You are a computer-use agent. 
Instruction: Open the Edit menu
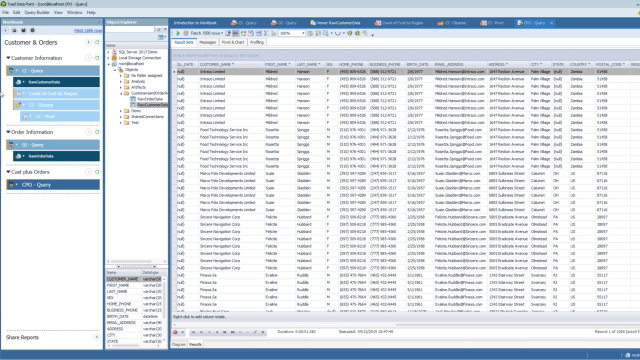(x=16, y=12)
